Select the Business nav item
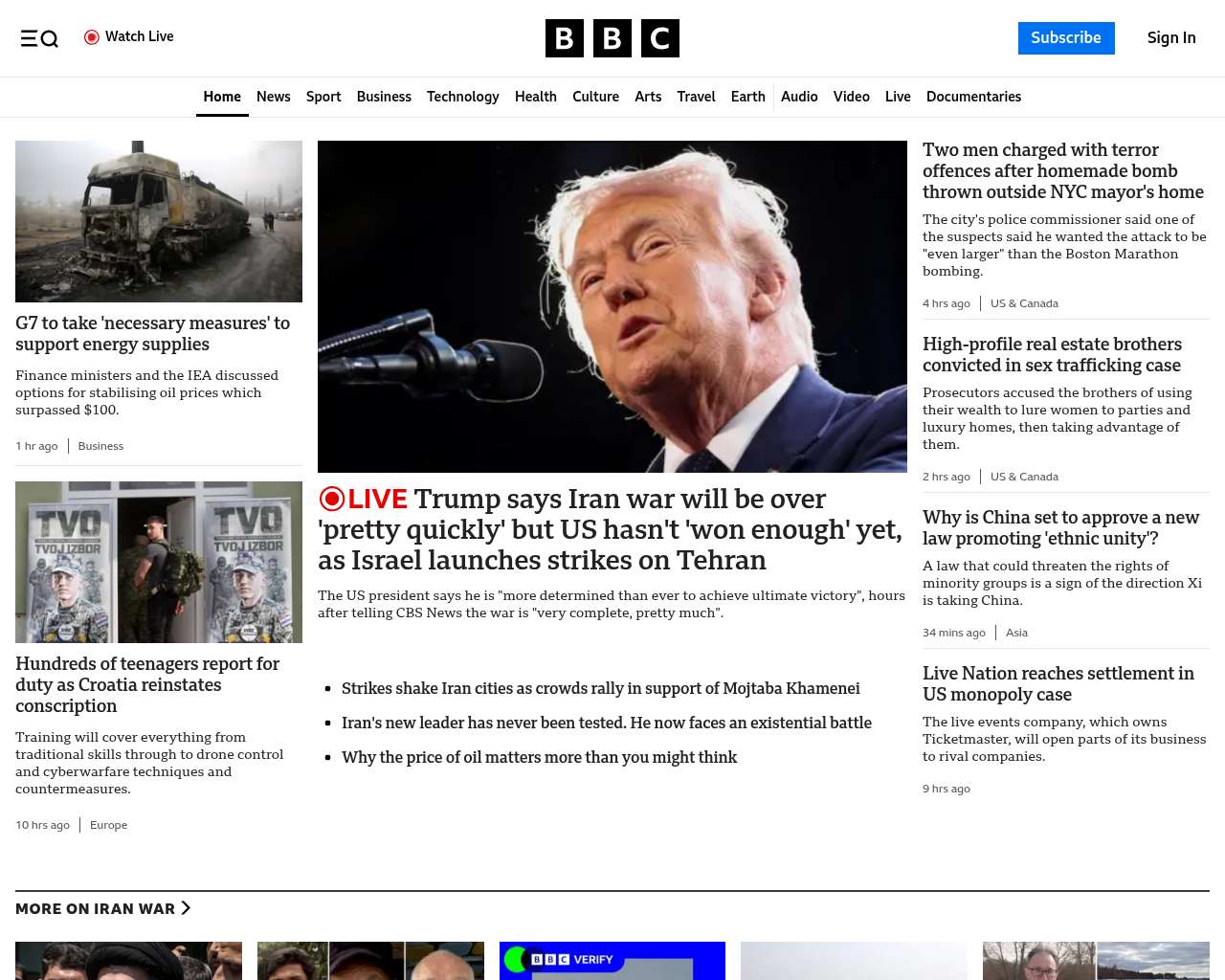 click(384, 97)
